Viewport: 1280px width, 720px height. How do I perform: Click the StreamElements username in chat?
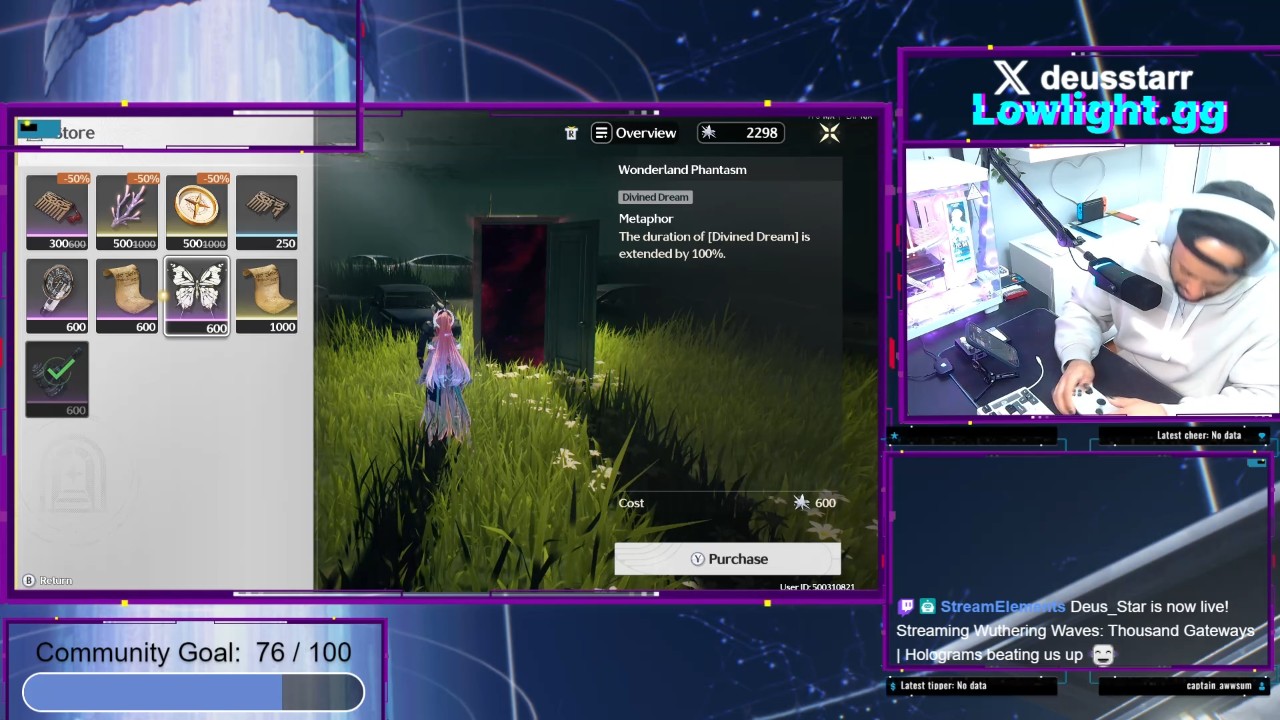click(1003, 607)
